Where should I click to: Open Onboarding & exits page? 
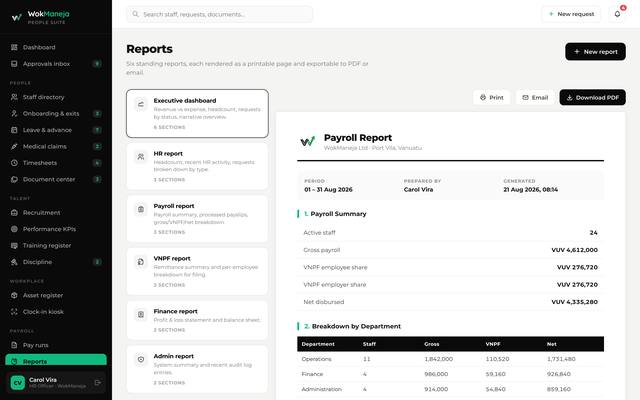[56, 113]
